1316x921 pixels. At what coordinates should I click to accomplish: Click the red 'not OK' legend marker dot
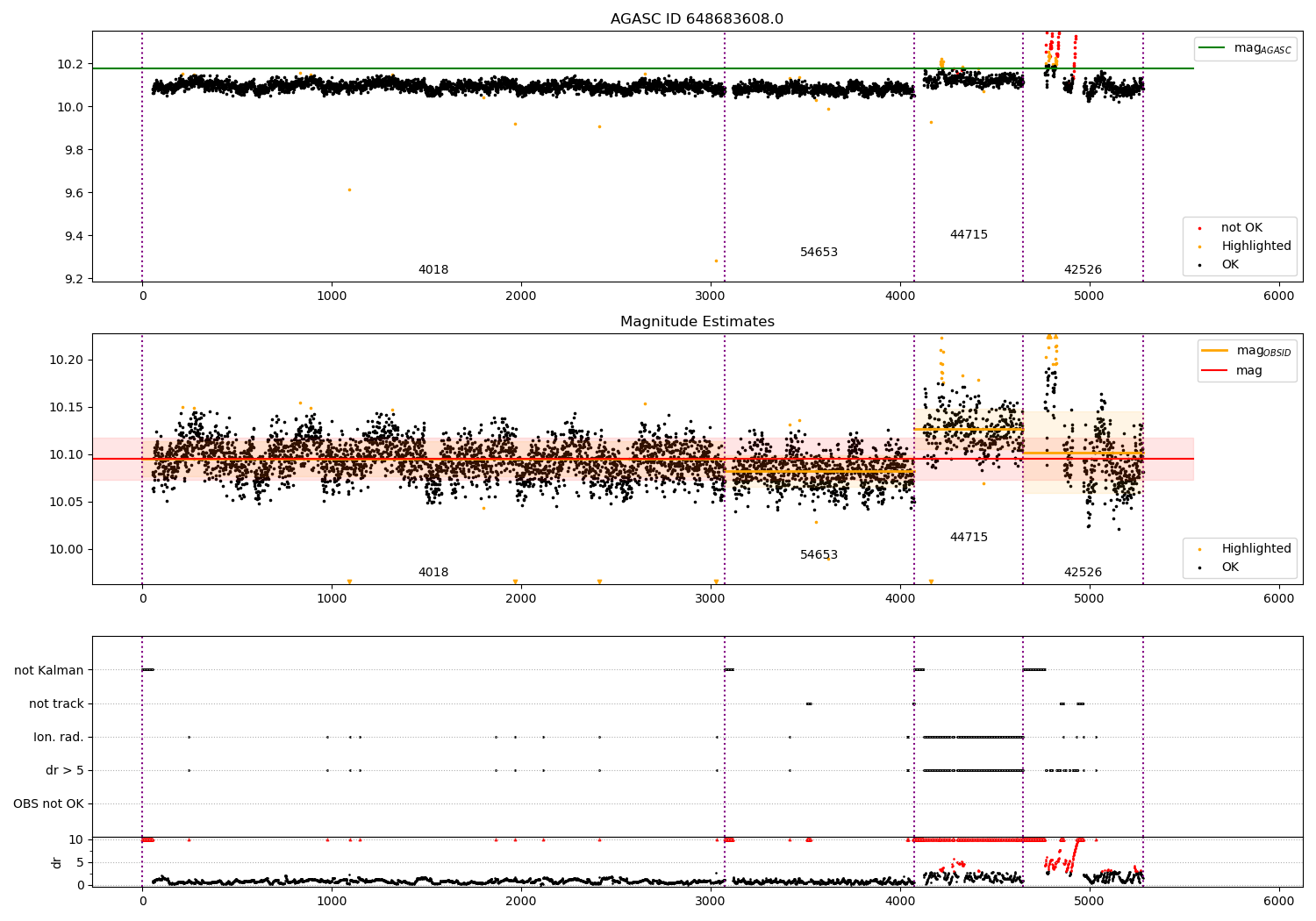point(1200,229)
